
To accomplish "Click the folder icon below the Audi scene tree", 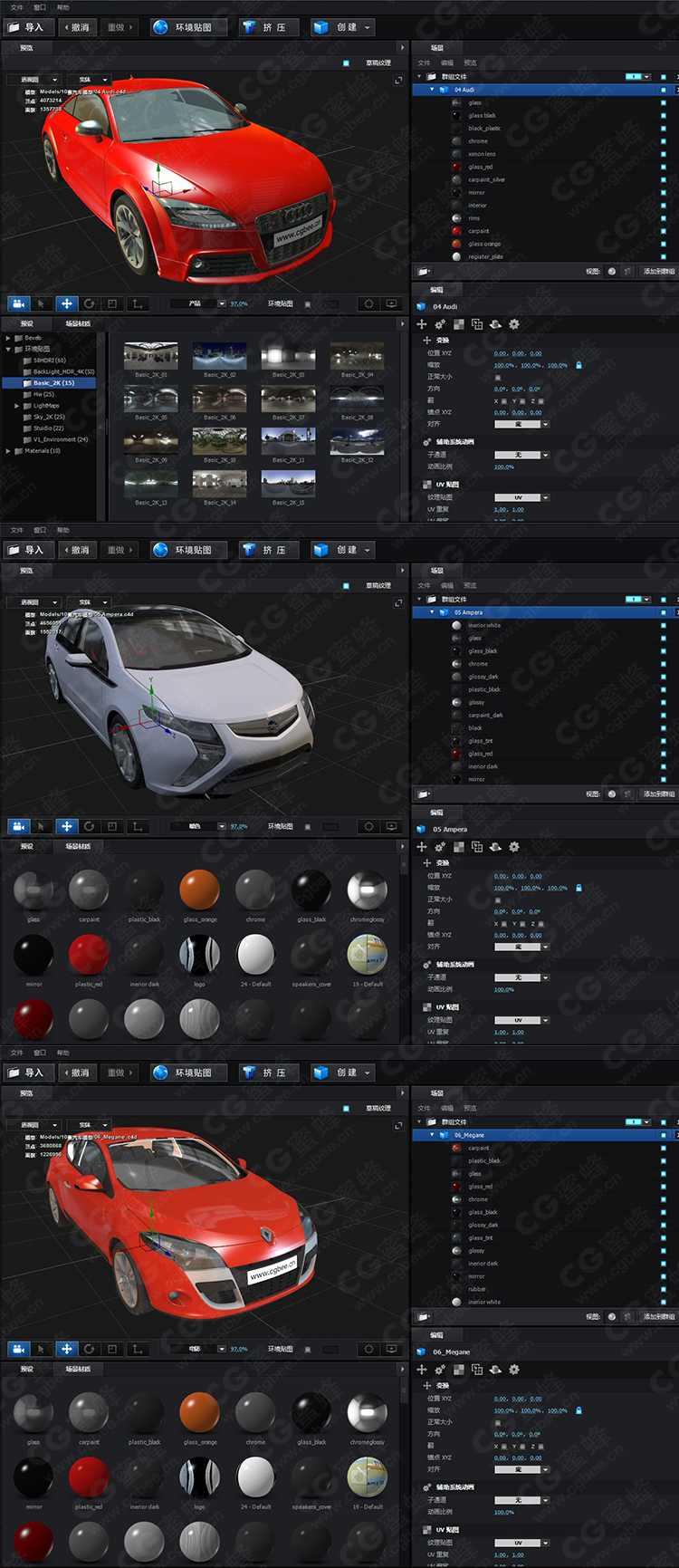I will 423,271.
